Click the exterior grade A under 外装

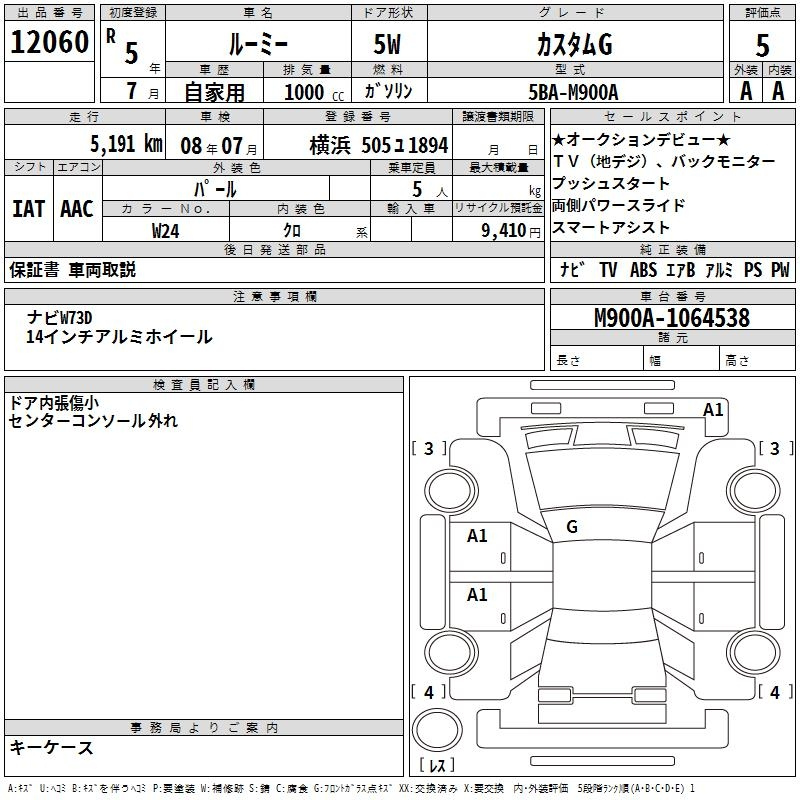pos(746,91)
